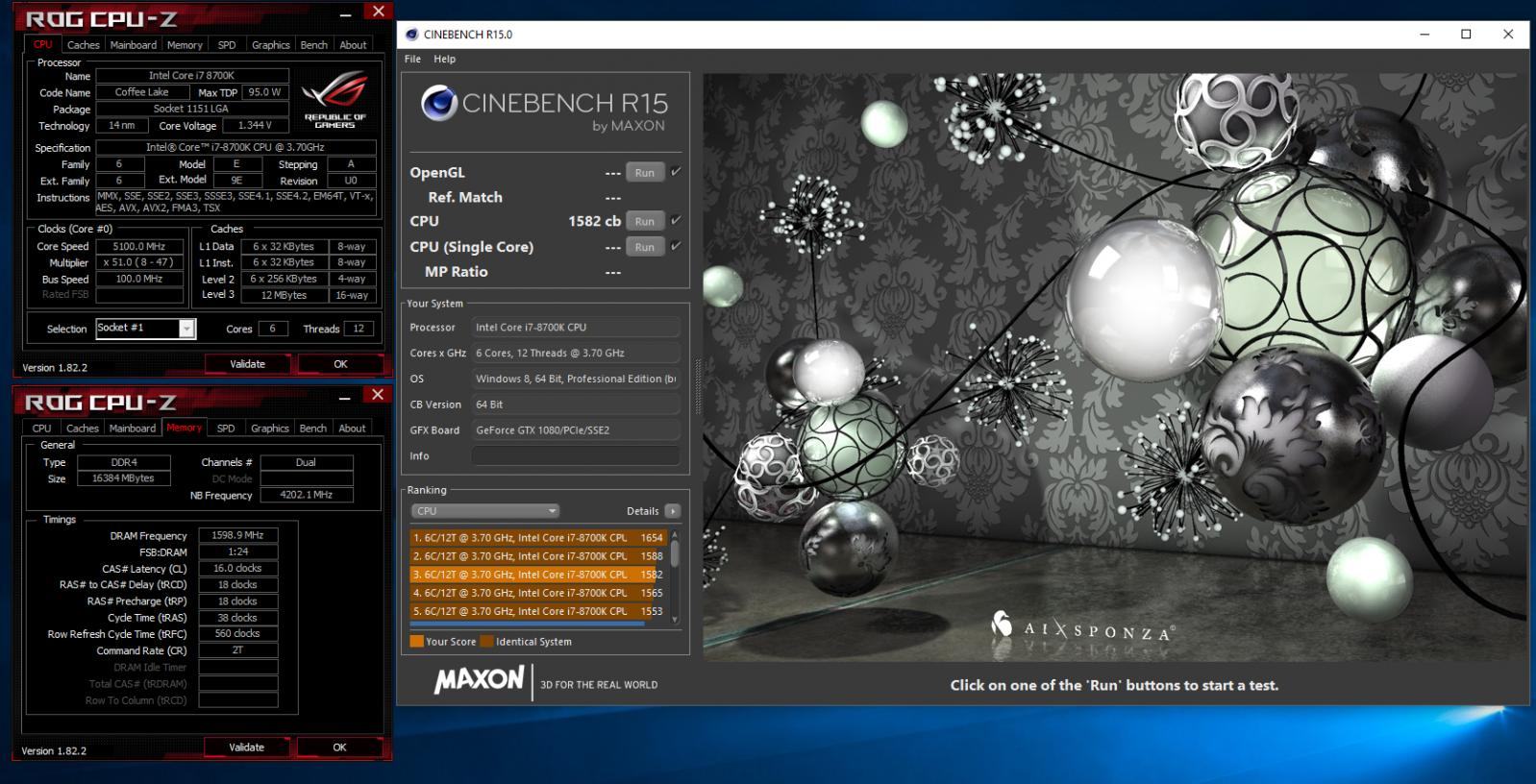Click the CAS# Latency value 16.0 clocks
The width and height of the screenshot is (1536, 784).
pos(238,569)
